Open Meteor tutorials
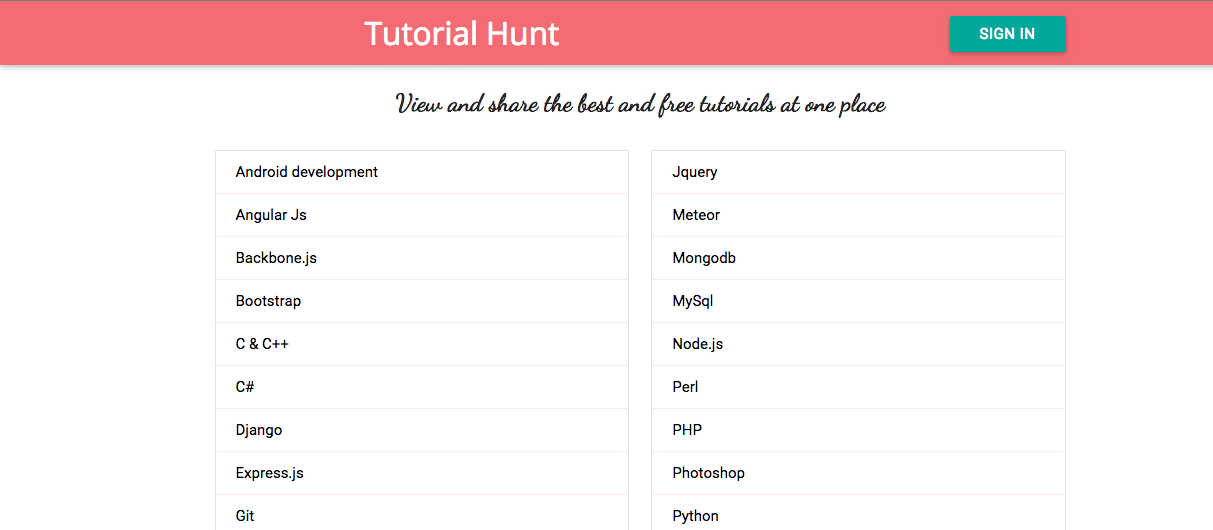The width and height of the screenshot is (1213, 530). coord(858,215)
